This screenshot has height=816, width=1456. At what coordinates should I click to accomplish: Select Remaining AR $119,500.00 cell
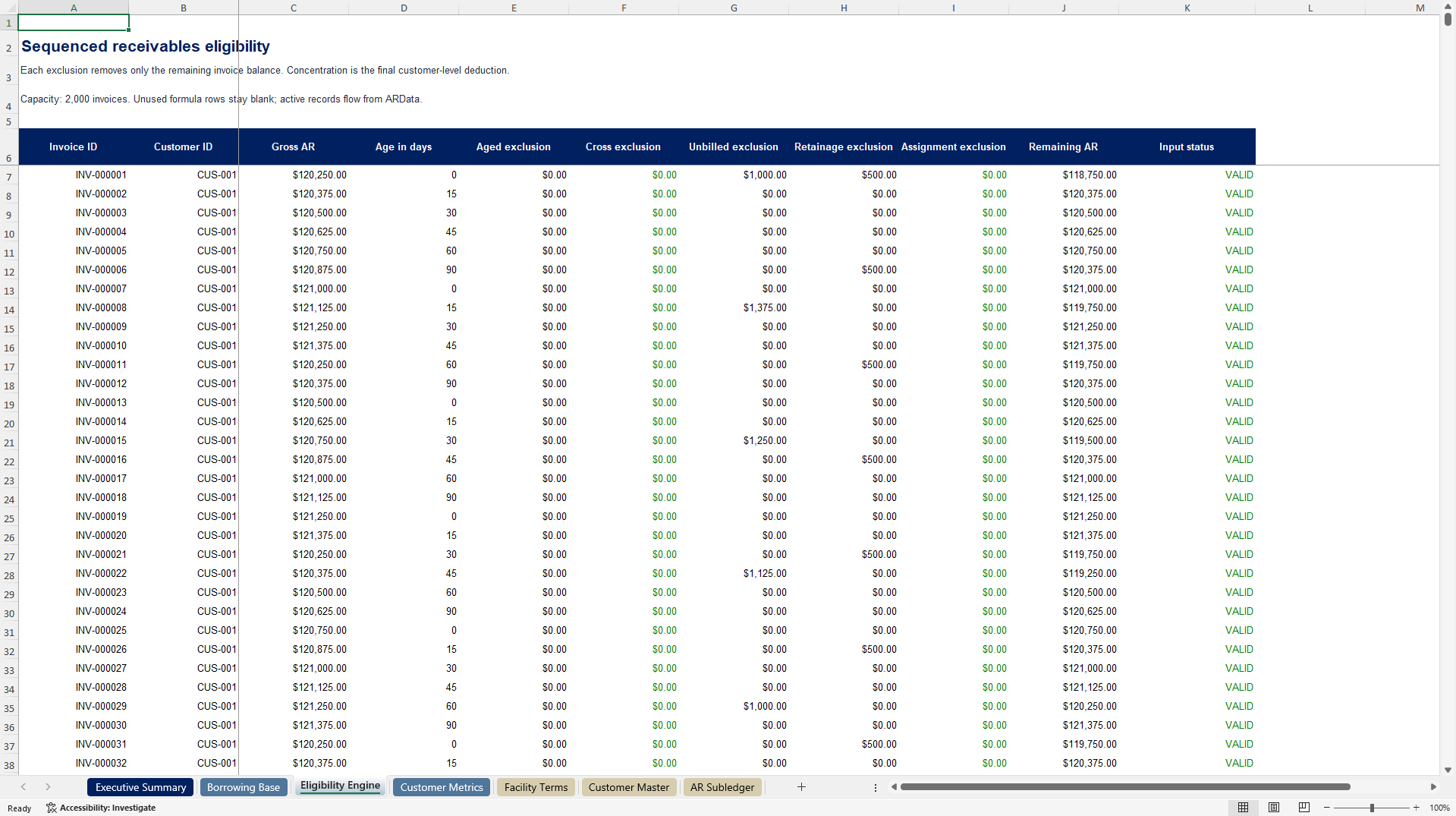(x=1064, y=440)
